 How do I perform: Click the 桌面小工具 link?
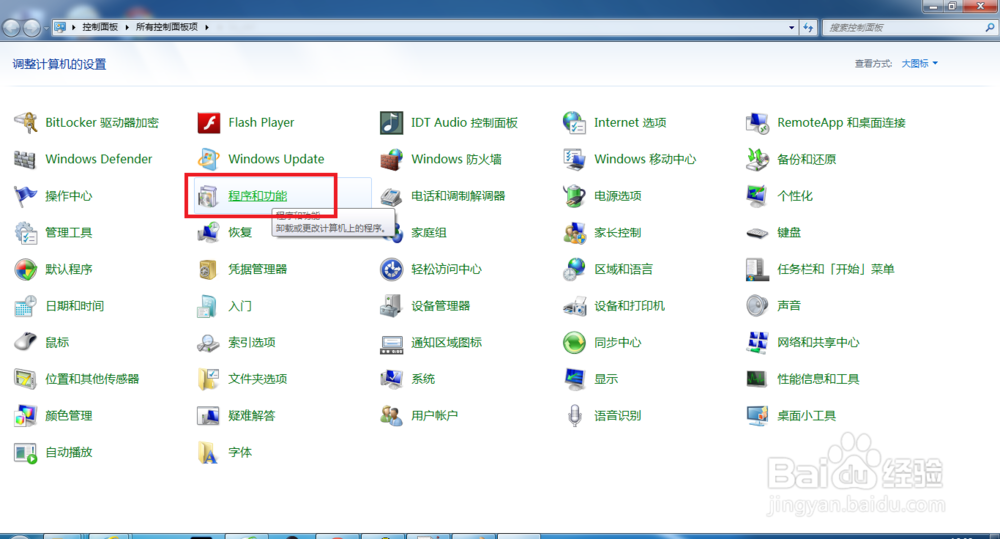point(806,415)
